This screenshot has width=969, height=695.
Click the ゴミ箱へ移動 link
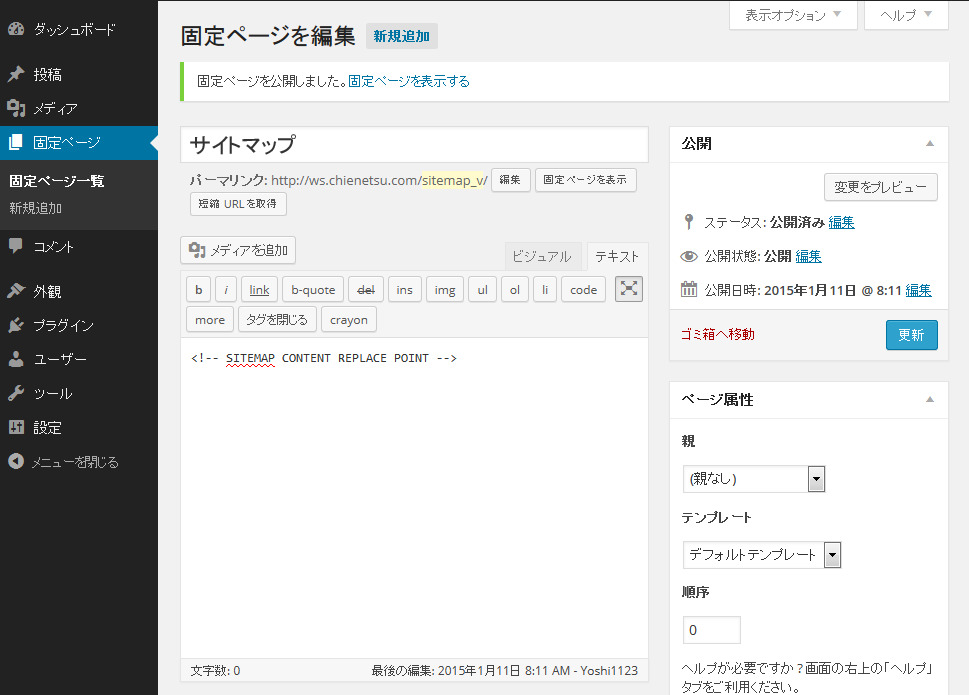tap(717, 334)
